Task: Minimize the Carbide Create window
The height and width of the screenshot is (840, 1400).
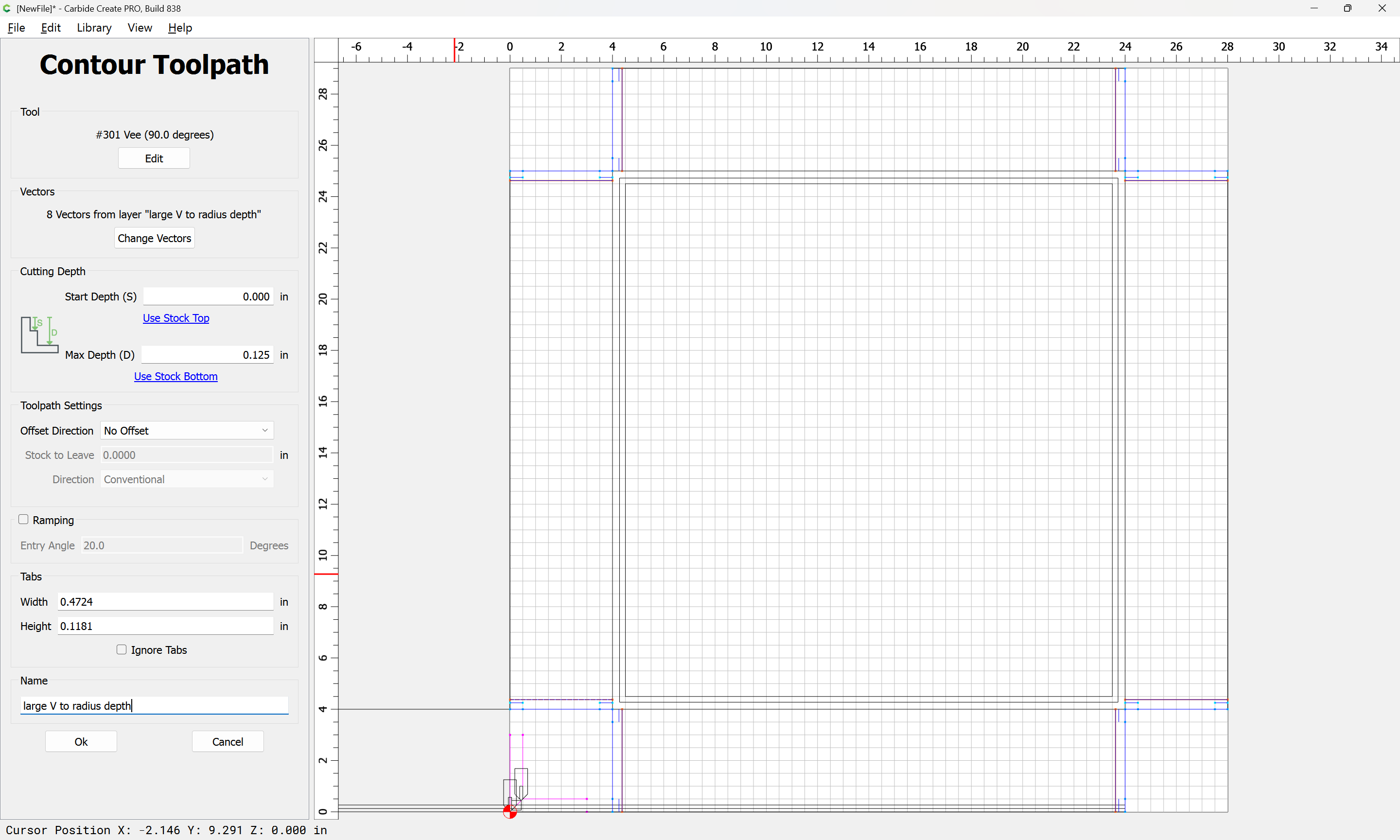Action: tap(1313, 8)
